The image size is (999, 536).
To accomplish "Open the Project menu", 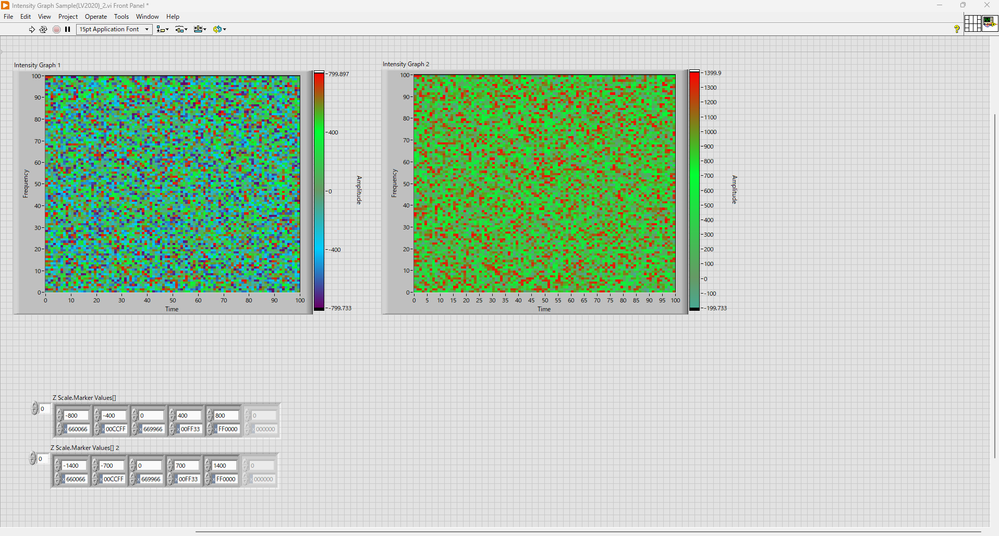I will (x=68, y=17).
